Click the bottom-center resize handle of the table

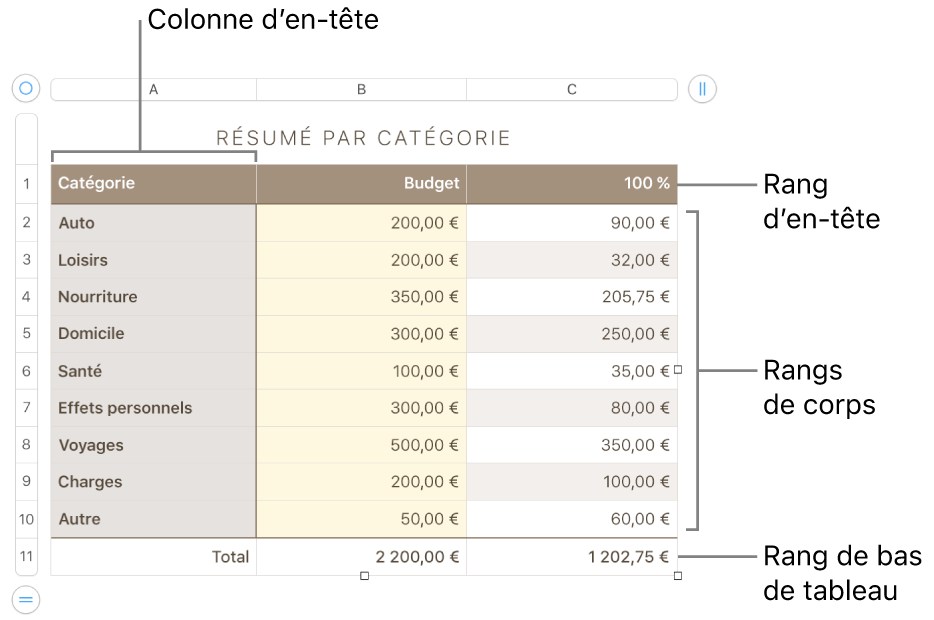[361, 574]
